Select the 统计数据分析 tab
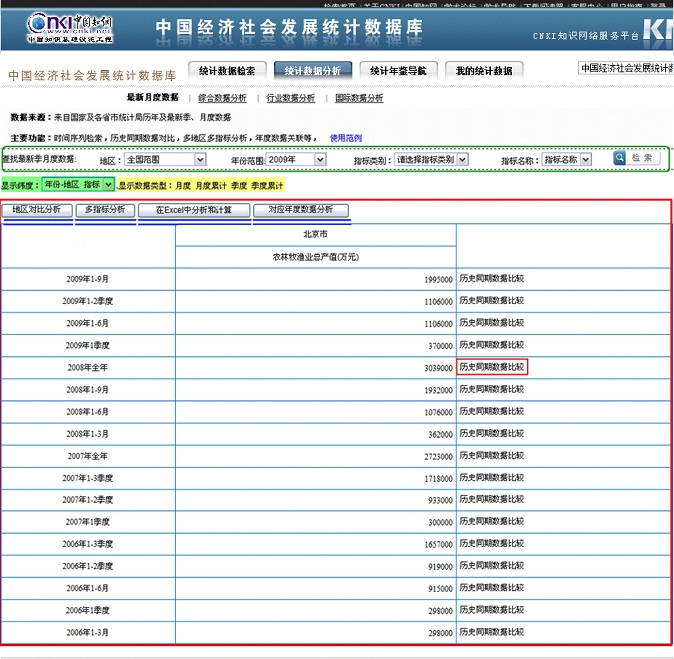 coord(312,71)
